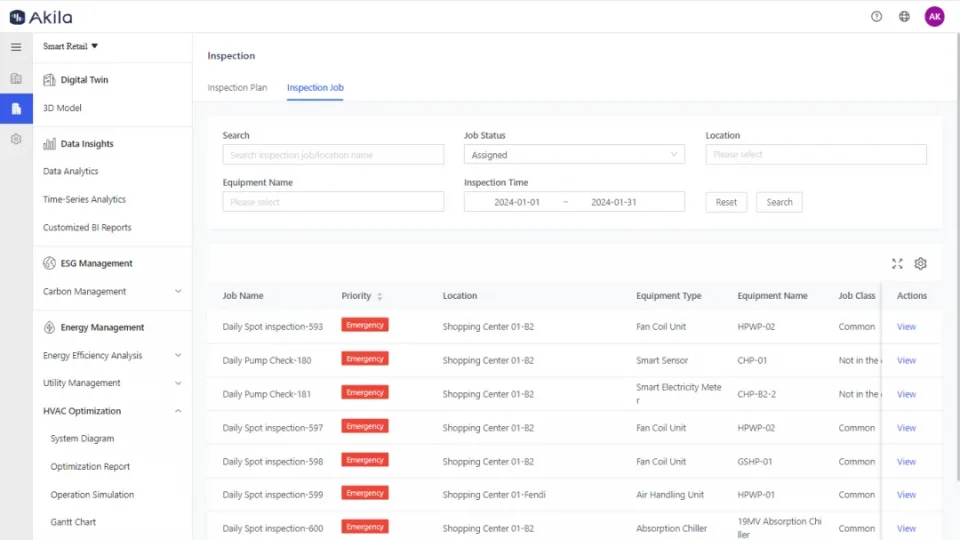Expand table to fullscreen icon
960x540 pixels.
point(897,264)
